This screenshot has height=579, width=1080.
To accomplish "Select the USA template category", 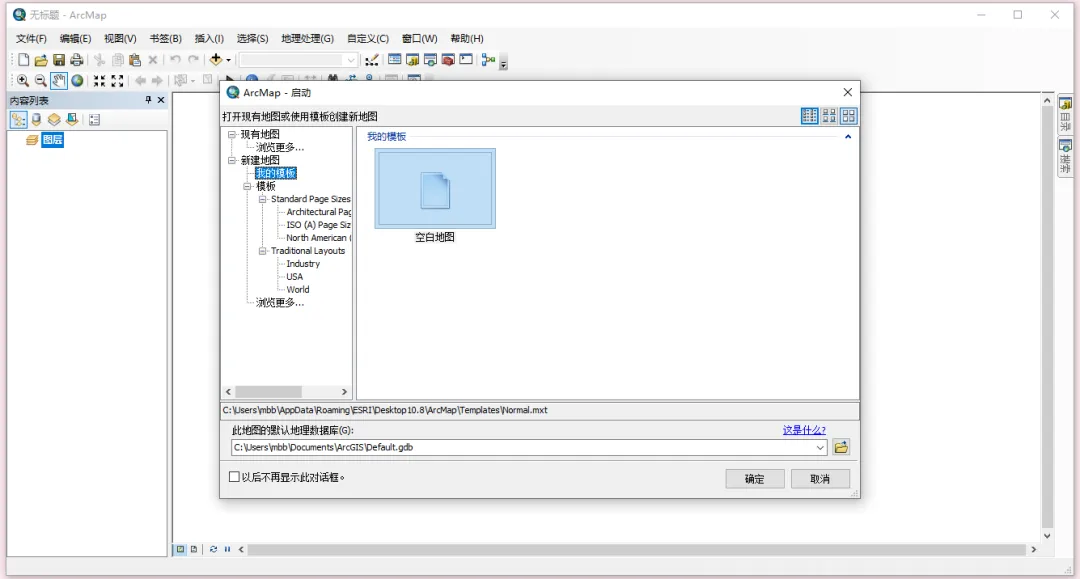I will 294,277.
